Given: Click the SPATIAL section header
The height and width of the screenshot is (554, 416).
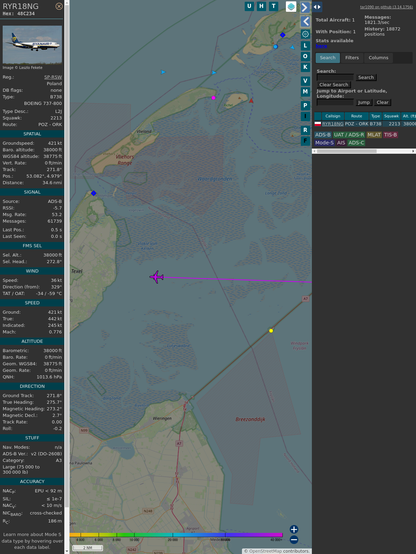Looking at the screenshot, I should point(32,134).
